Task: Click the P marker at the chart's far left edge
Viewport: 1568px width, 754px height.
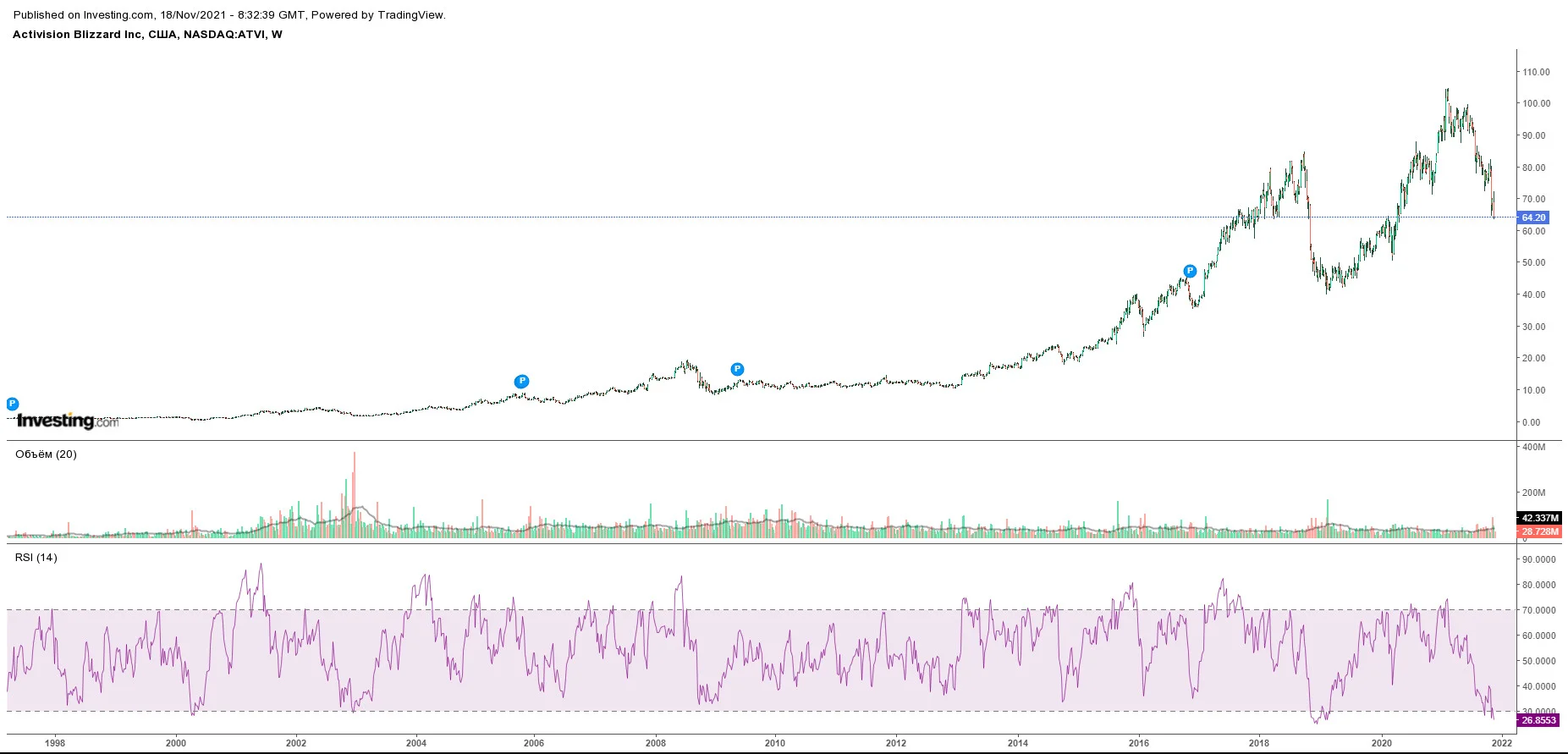Action: pos(13,405)
